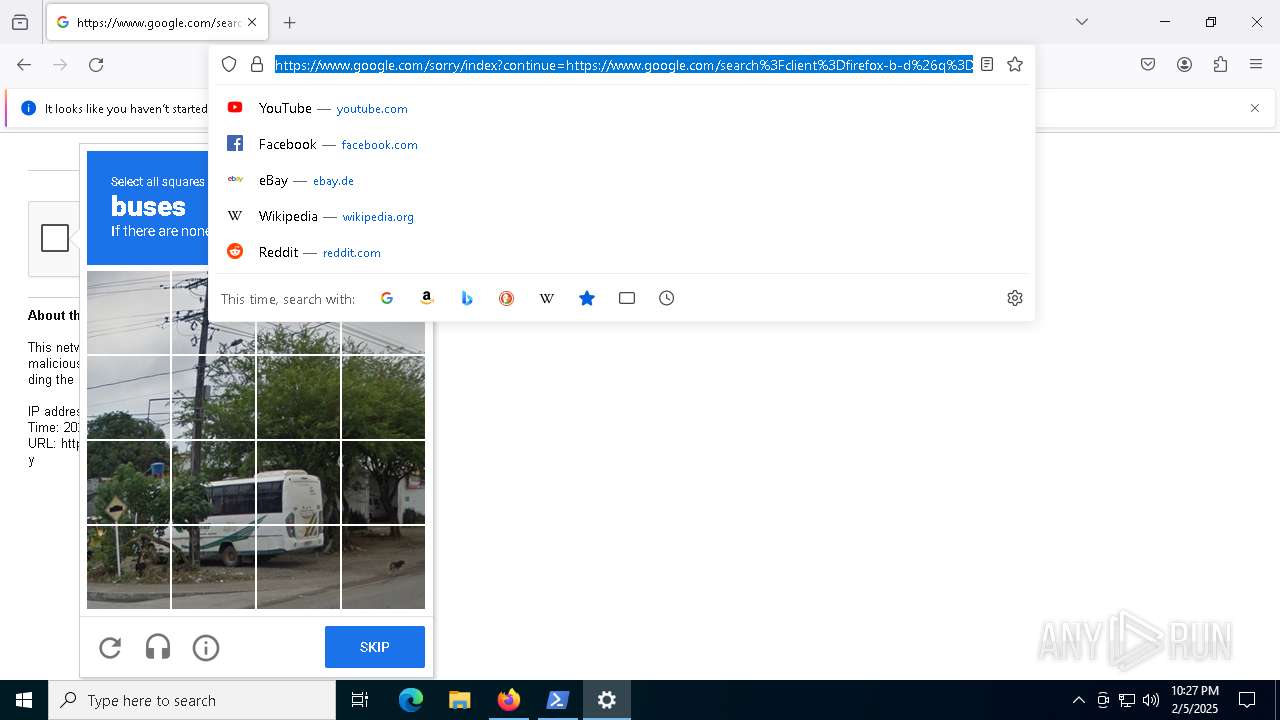Search in open Tabs icon
The image size is (1280, 720).
[x=627, y=298]
